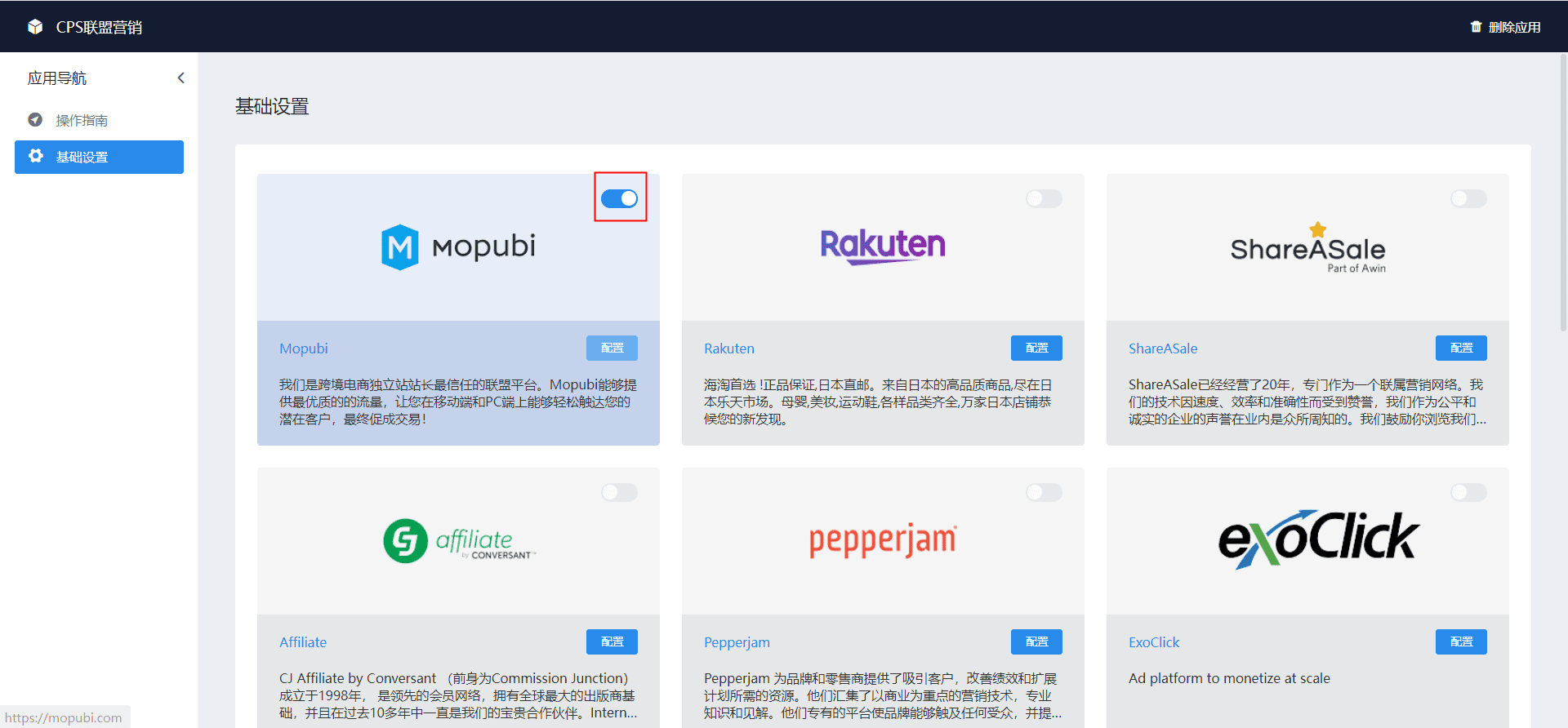Enable the ExoClick toggle switch
The image size is (1568, 728).
tap(1468, 492)
